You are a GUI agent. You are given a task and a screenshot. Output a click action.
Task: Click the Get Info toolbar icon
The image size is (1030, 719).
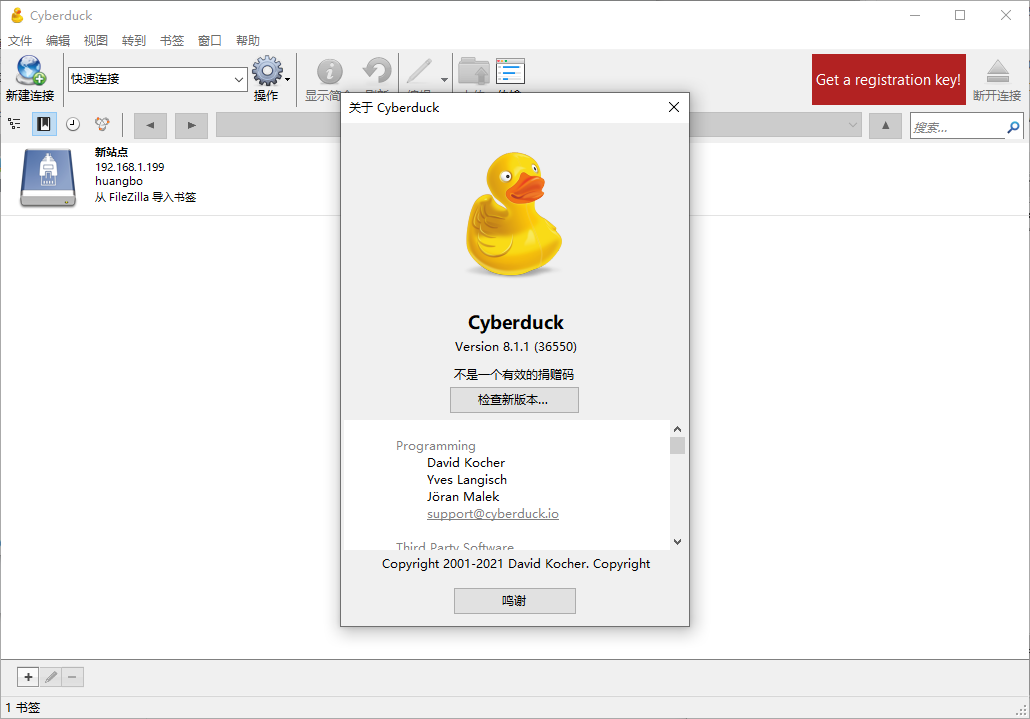330,72
